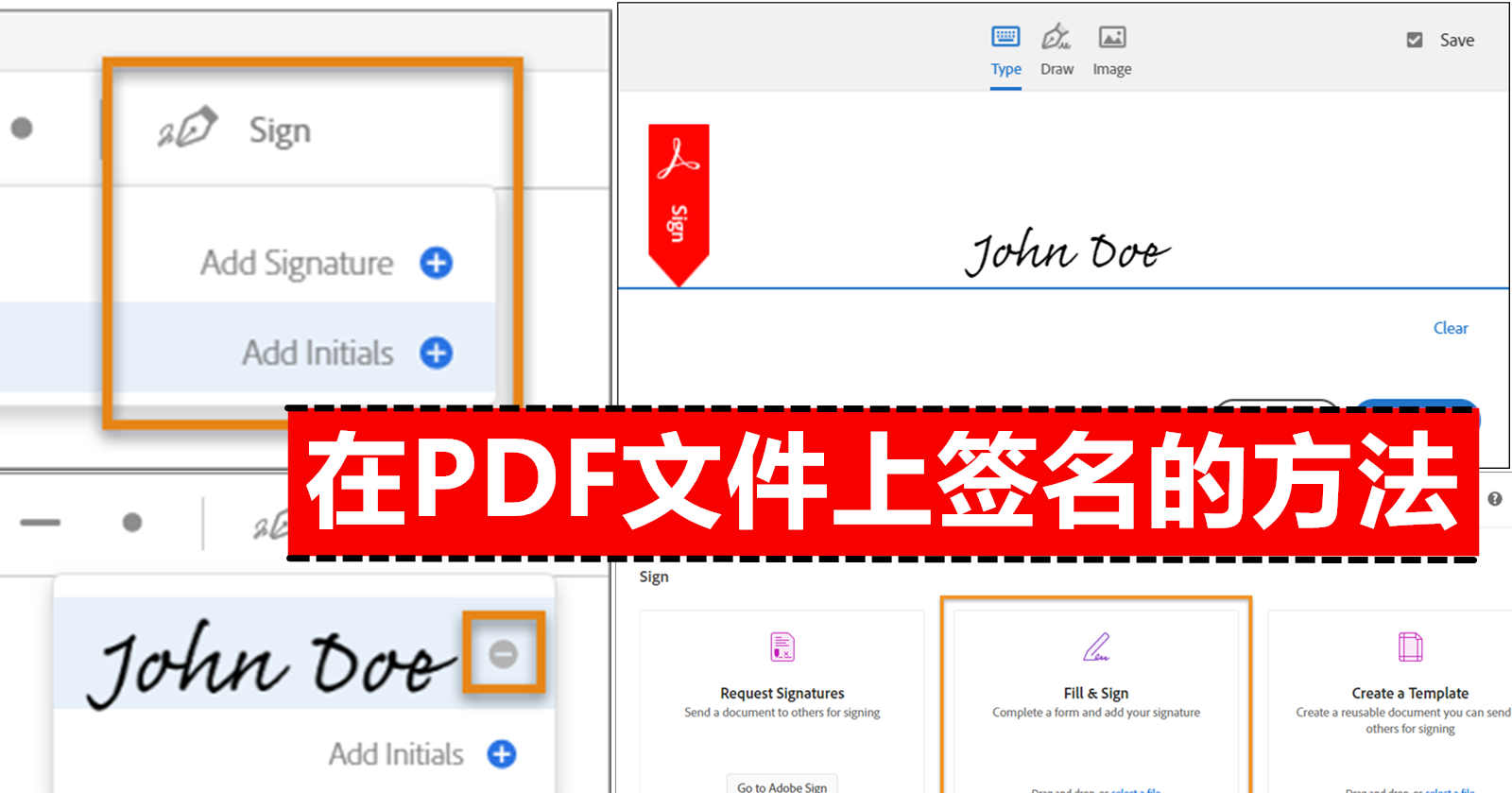Click the blue plus beside Add Signature
1512x793 pixels.
[436, 263]
